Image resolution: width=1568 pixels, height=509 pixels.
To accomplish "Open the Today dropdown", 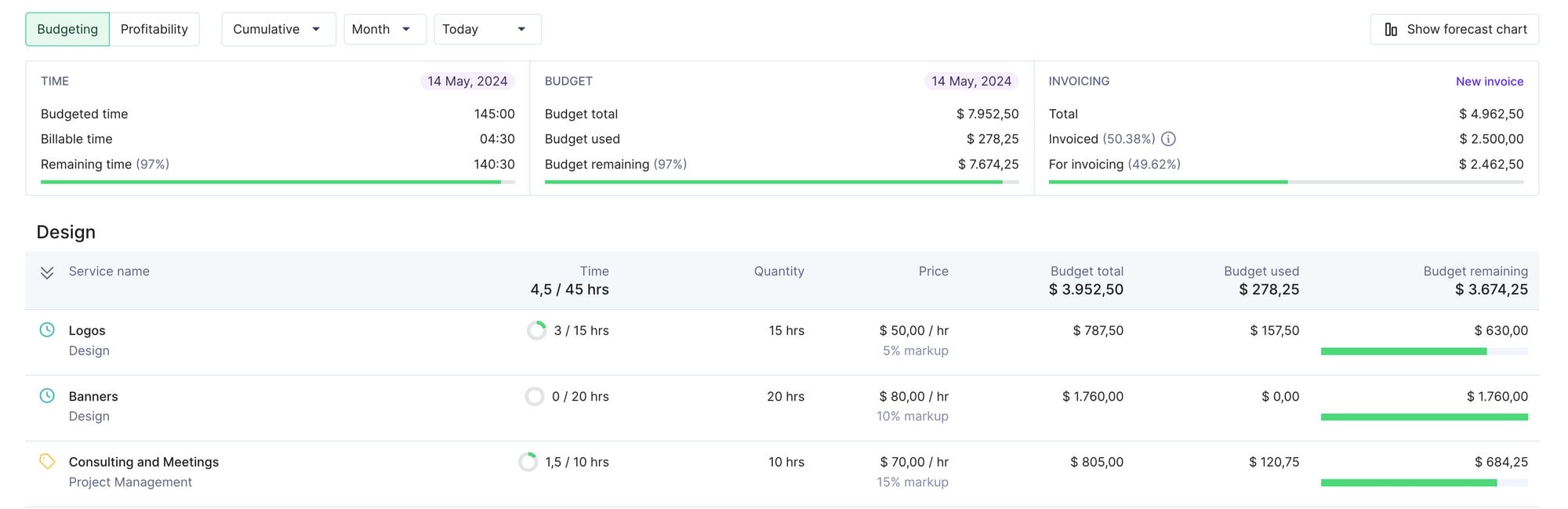I will pos(488,29).
